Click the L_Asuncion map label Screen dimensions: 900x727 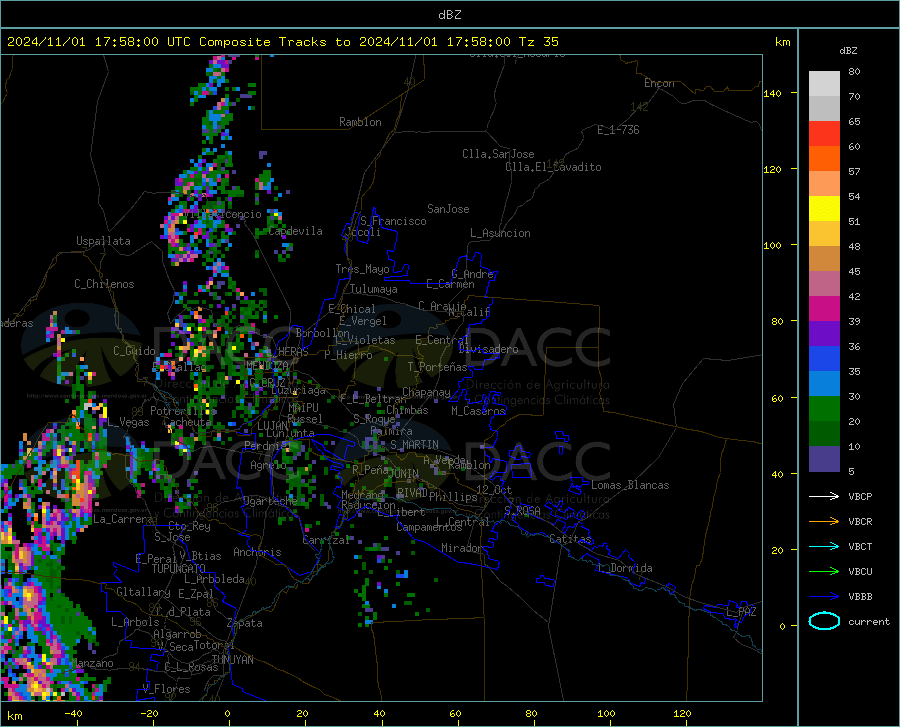[500, 233]
